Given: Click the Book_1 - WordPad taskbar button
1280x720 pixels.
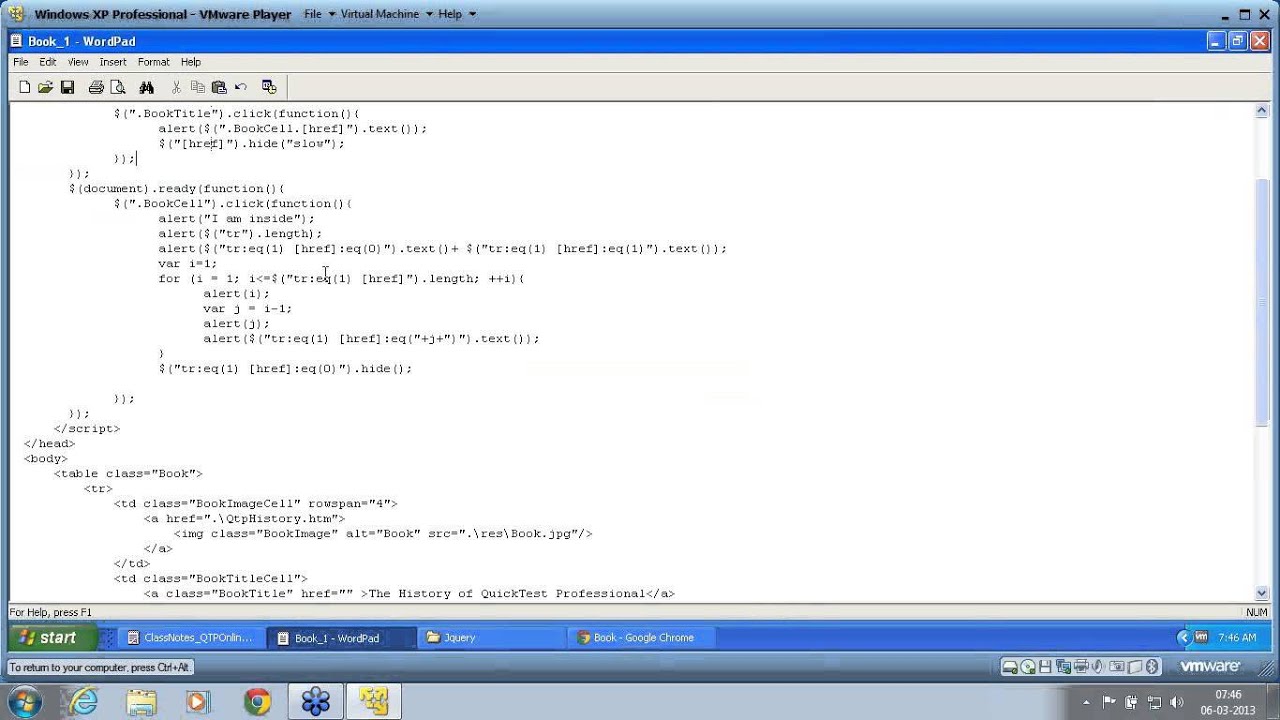Looking at the screenshot, I should pos(342,638).
